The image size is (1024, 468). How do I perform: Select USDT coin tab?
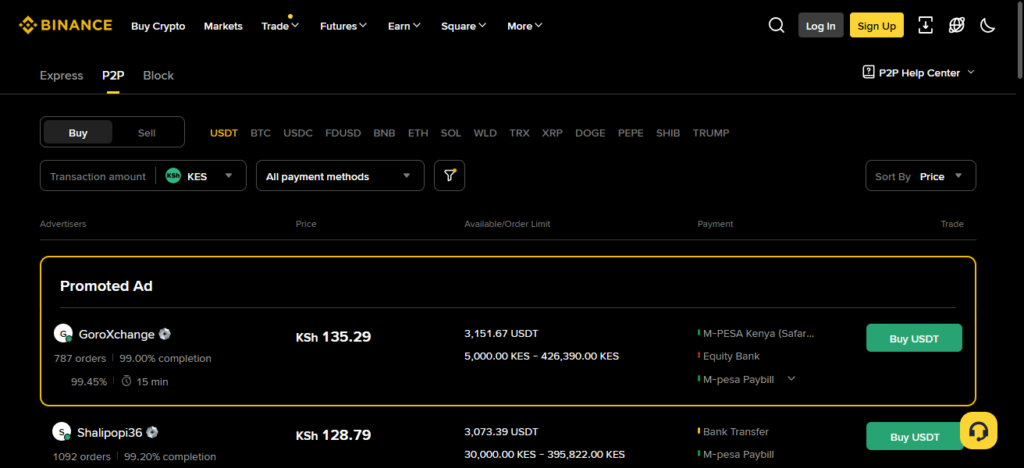(x=224, y=133)
